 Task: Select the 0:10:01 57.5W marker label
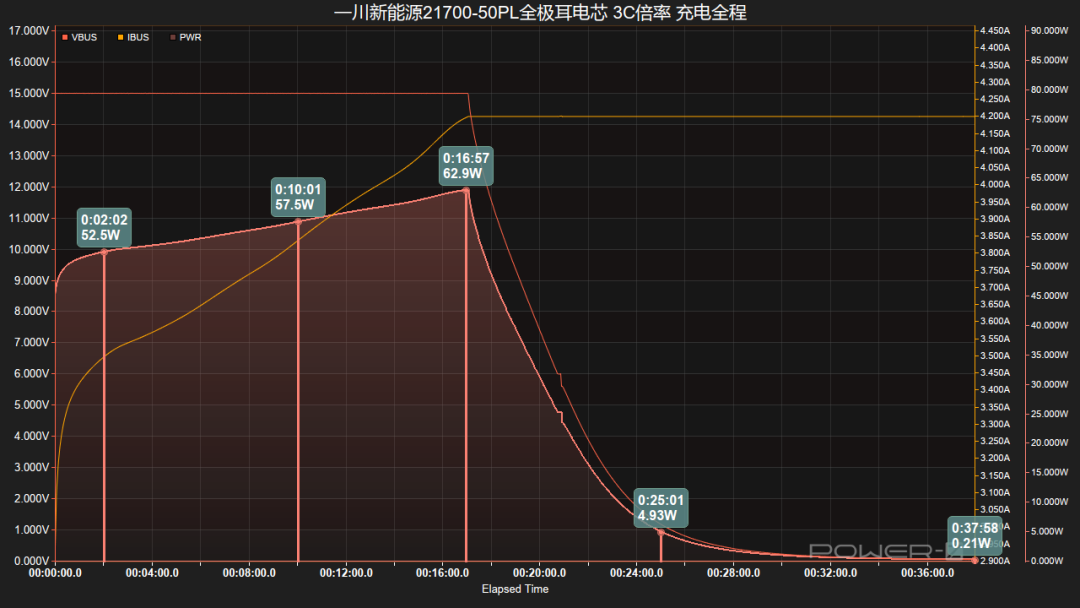pyautogui.click(x=298, y=197)
